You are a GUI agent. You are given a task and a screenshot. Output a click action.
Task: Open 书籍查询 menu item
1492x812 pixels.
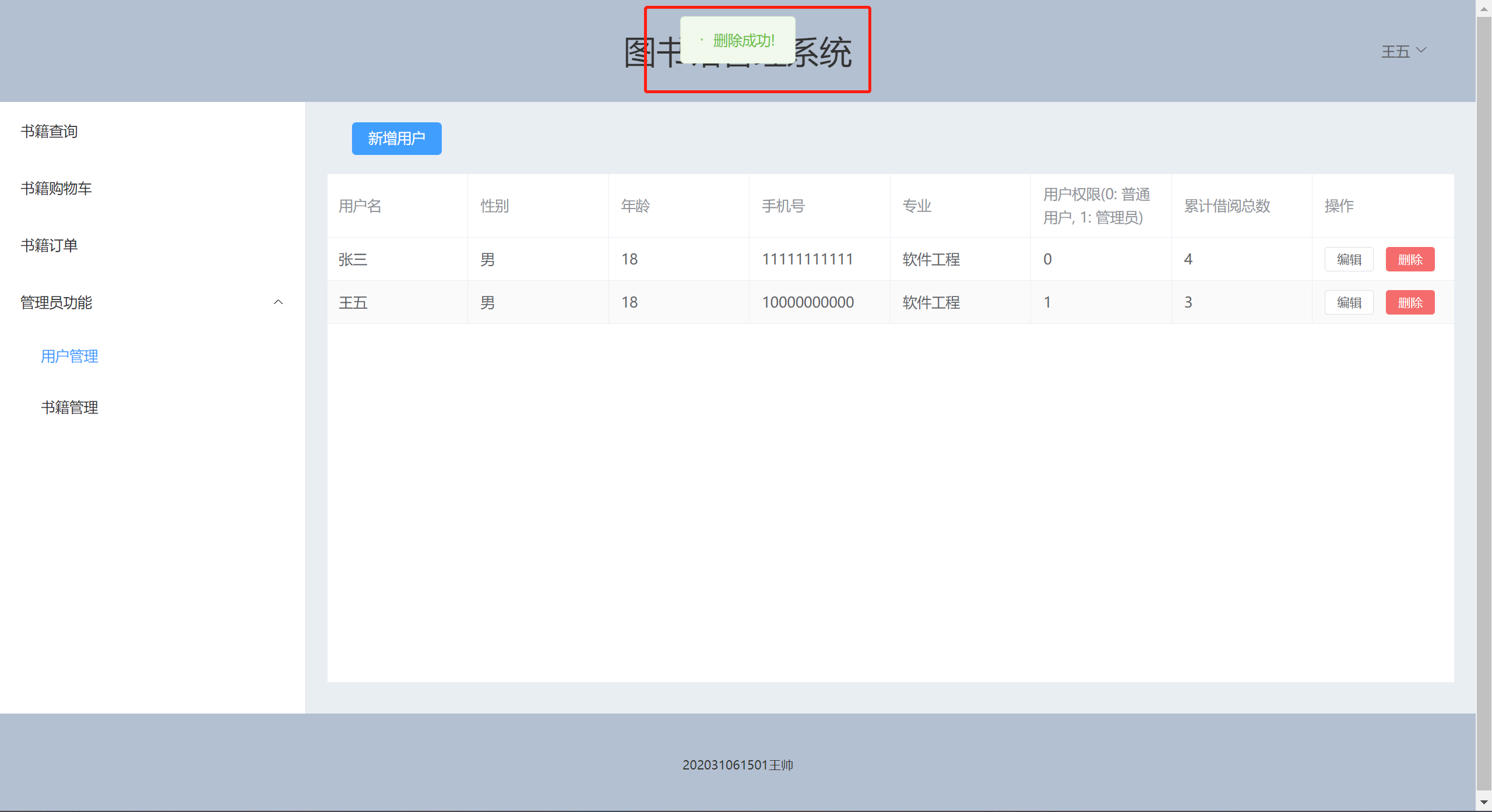[50, 132]
